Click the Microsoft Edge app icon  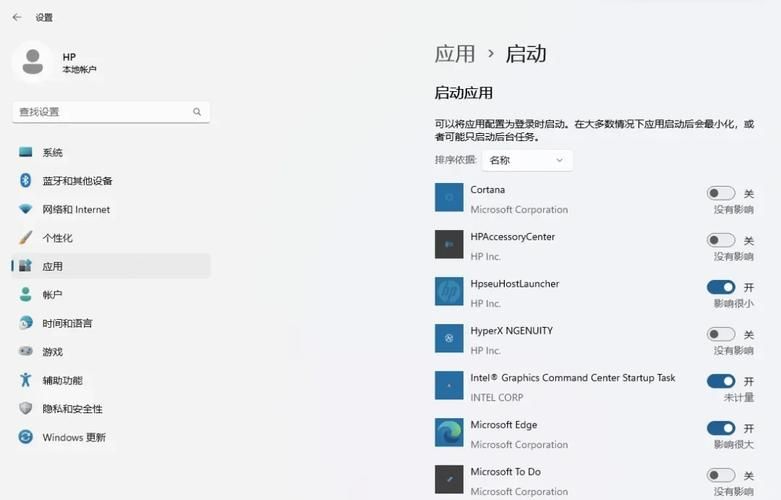coord(449,432)
